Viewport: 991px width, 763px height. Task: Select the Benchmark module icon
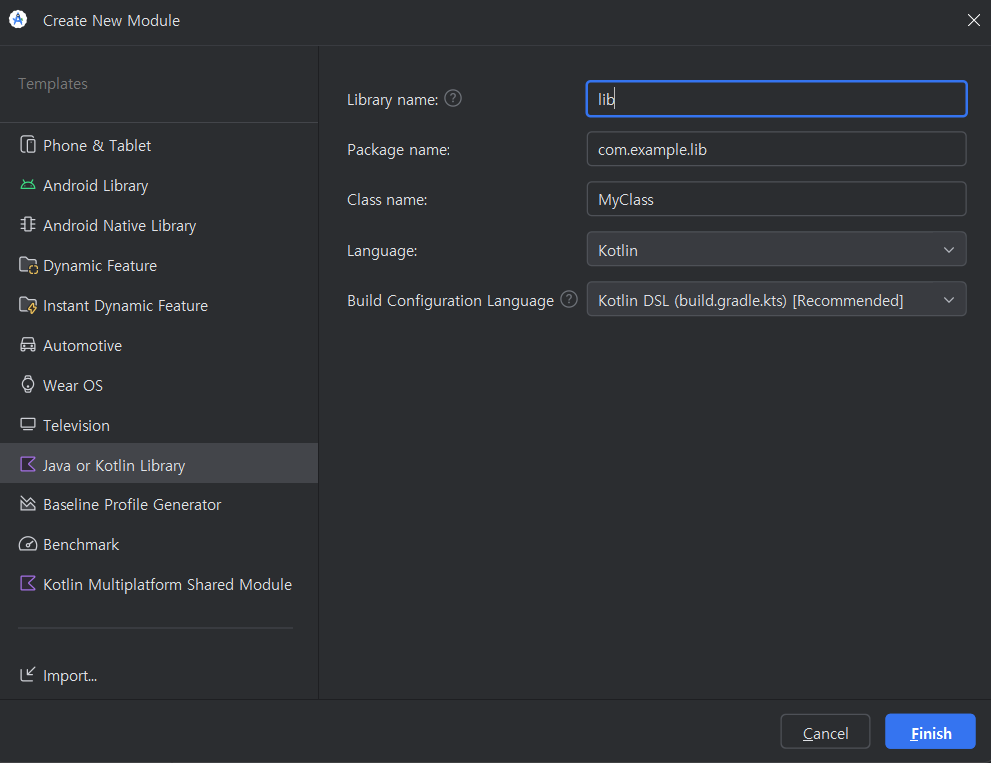(x=27, y=544)
